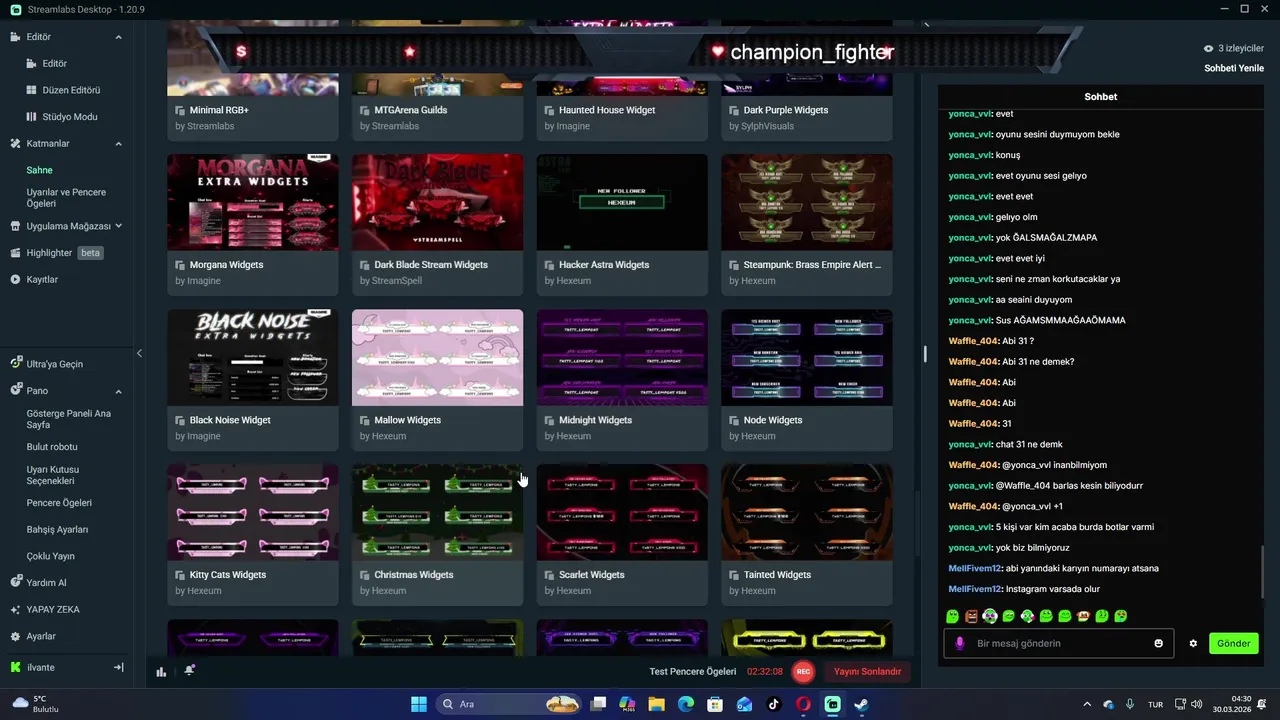Click the Test Pencere Öğeleri button
Image resolution: width=1280 pixels, height=720 pixels.
point(693,672)
